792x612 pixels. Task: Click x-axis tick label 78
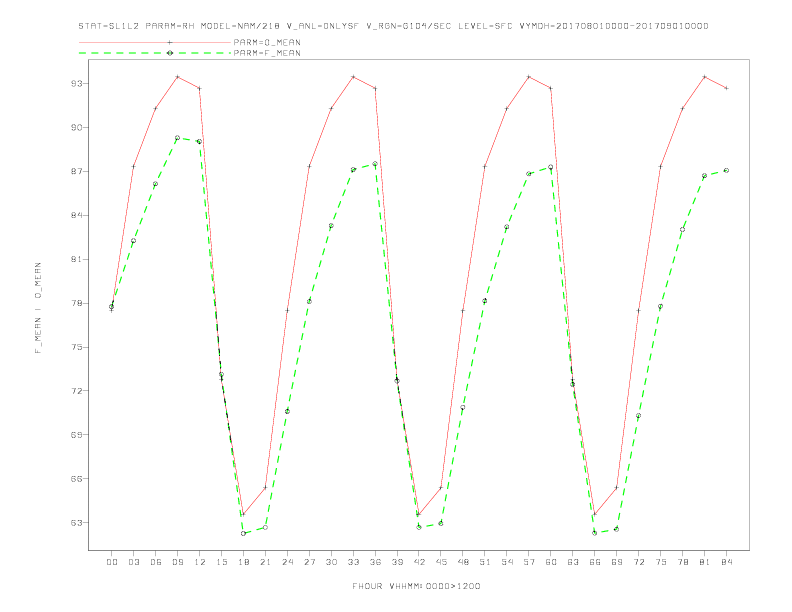[683, 562]
